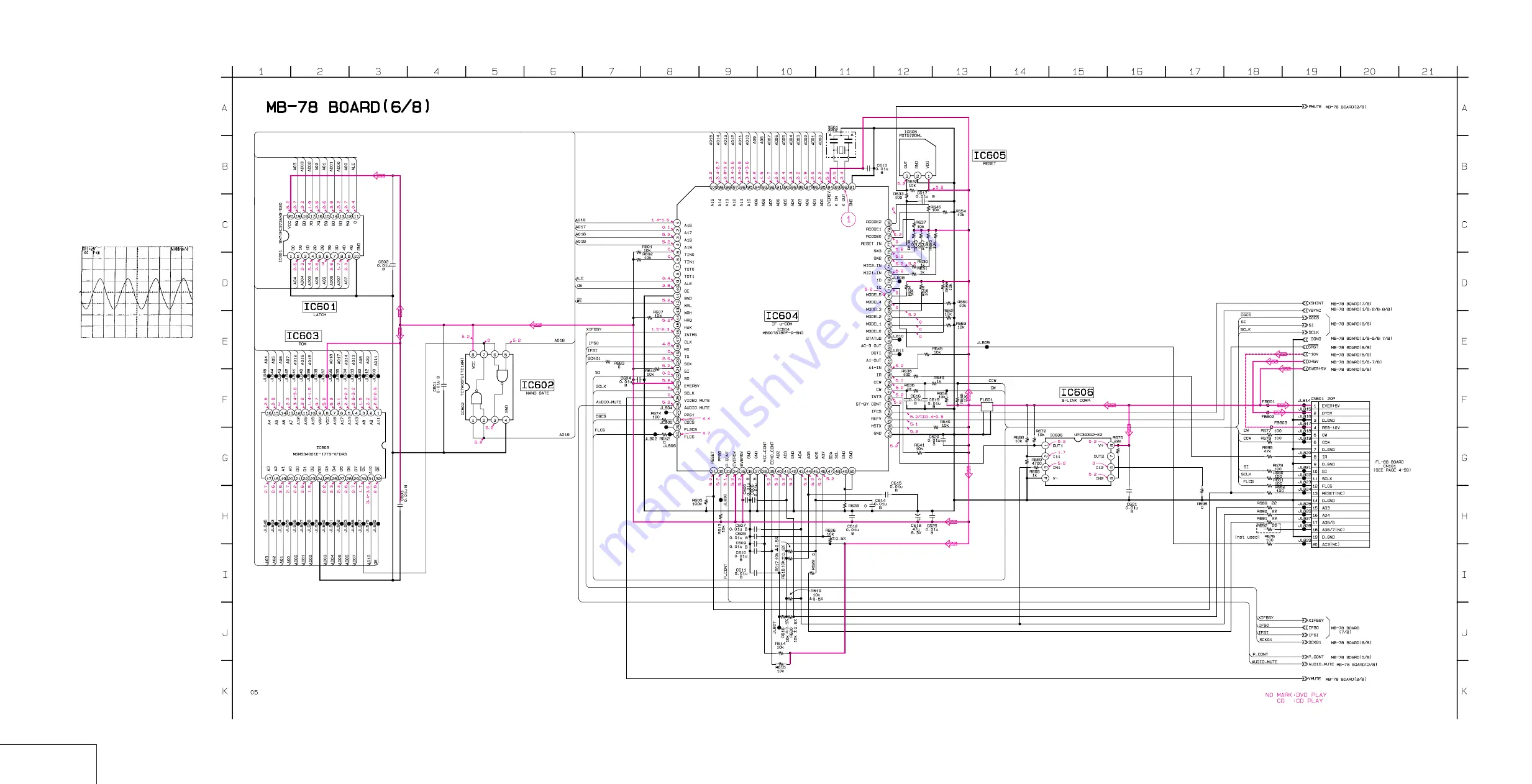Click the P_CONT output arrow label
Screen dimensions: 1532x784
[x=1316, y=657]
